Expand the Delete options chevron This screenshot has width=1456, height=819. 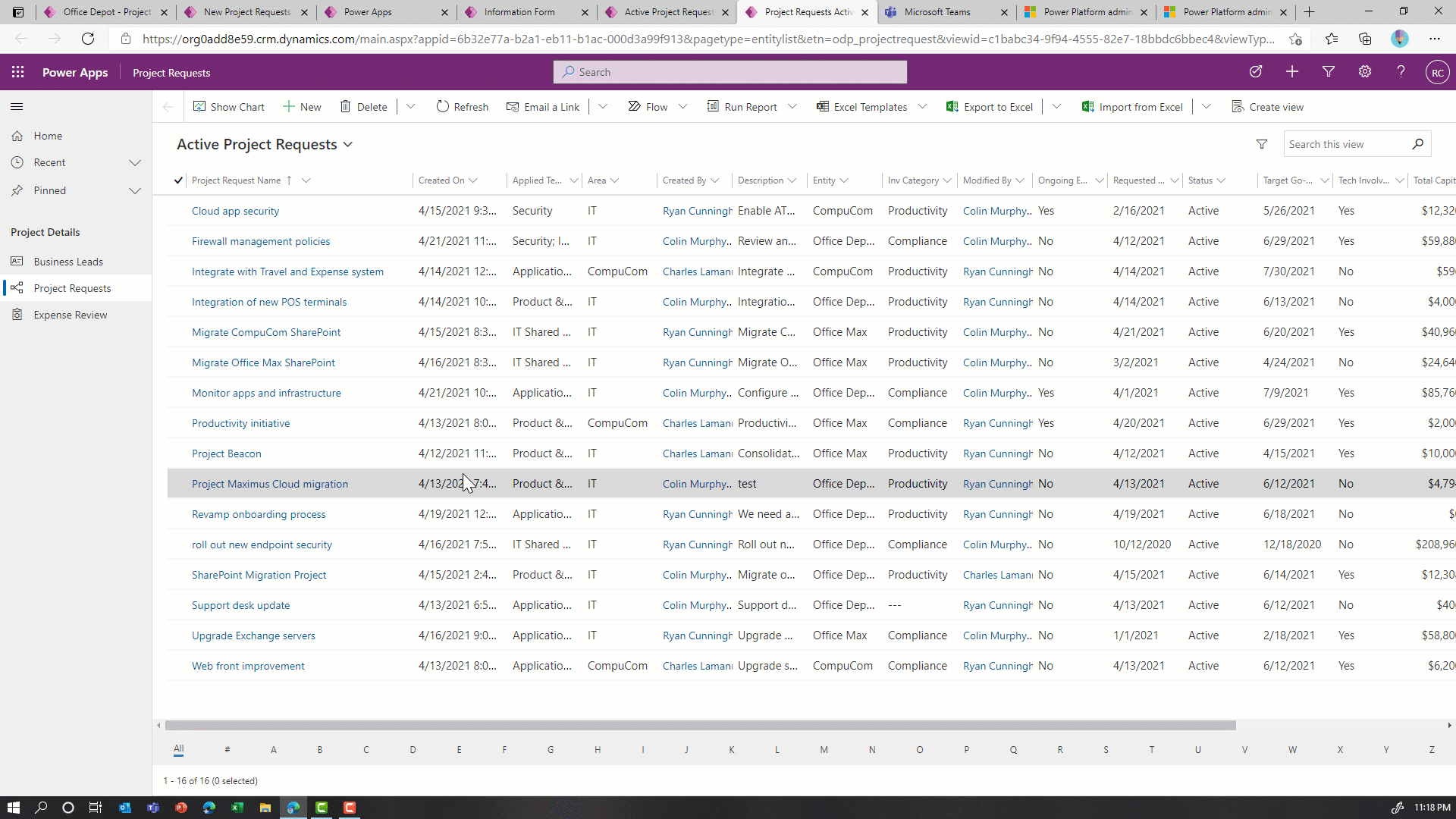point(411,107)
